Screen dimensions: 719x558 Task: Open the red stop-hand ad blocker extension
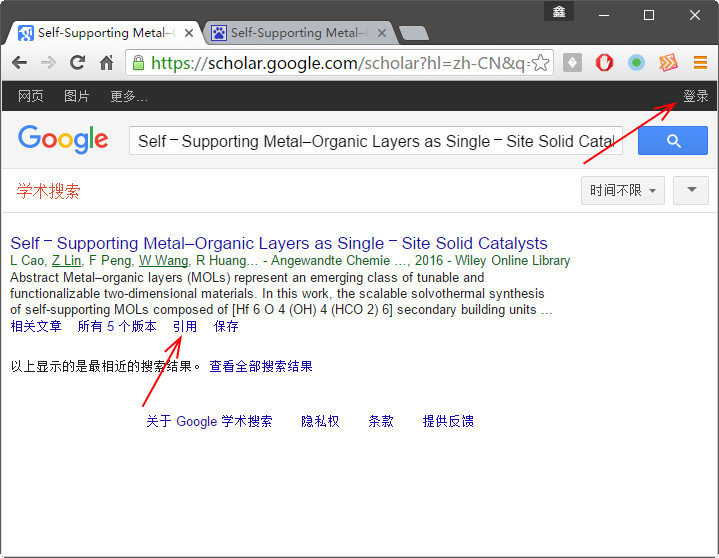coord(604,62)
